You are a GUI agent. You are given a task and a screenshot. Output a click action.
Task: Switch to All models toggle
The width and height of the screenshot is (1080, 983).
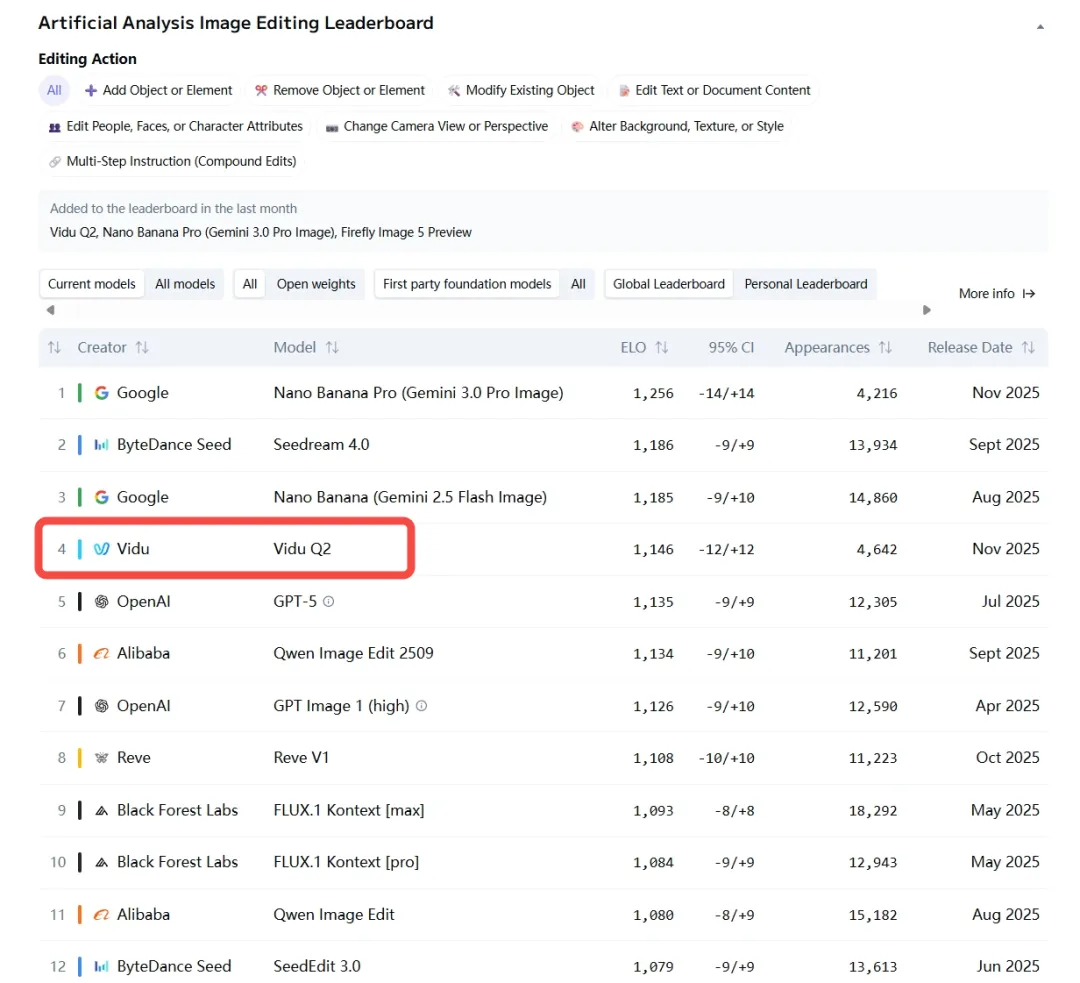tap(185, 284)
